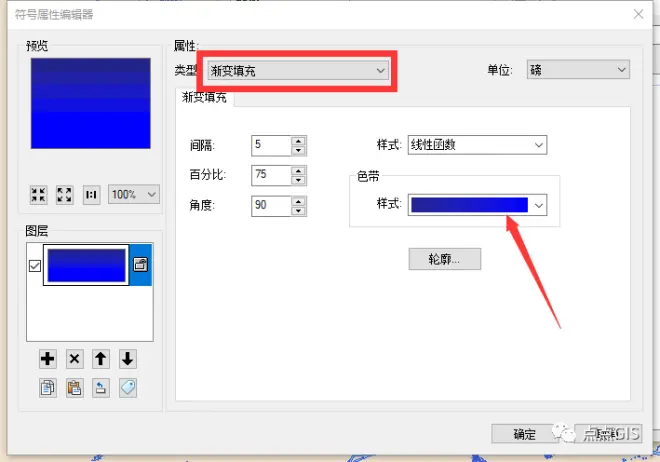Click the zoom in preview icon
Screen dimensions: 660x462
[65, 195]
